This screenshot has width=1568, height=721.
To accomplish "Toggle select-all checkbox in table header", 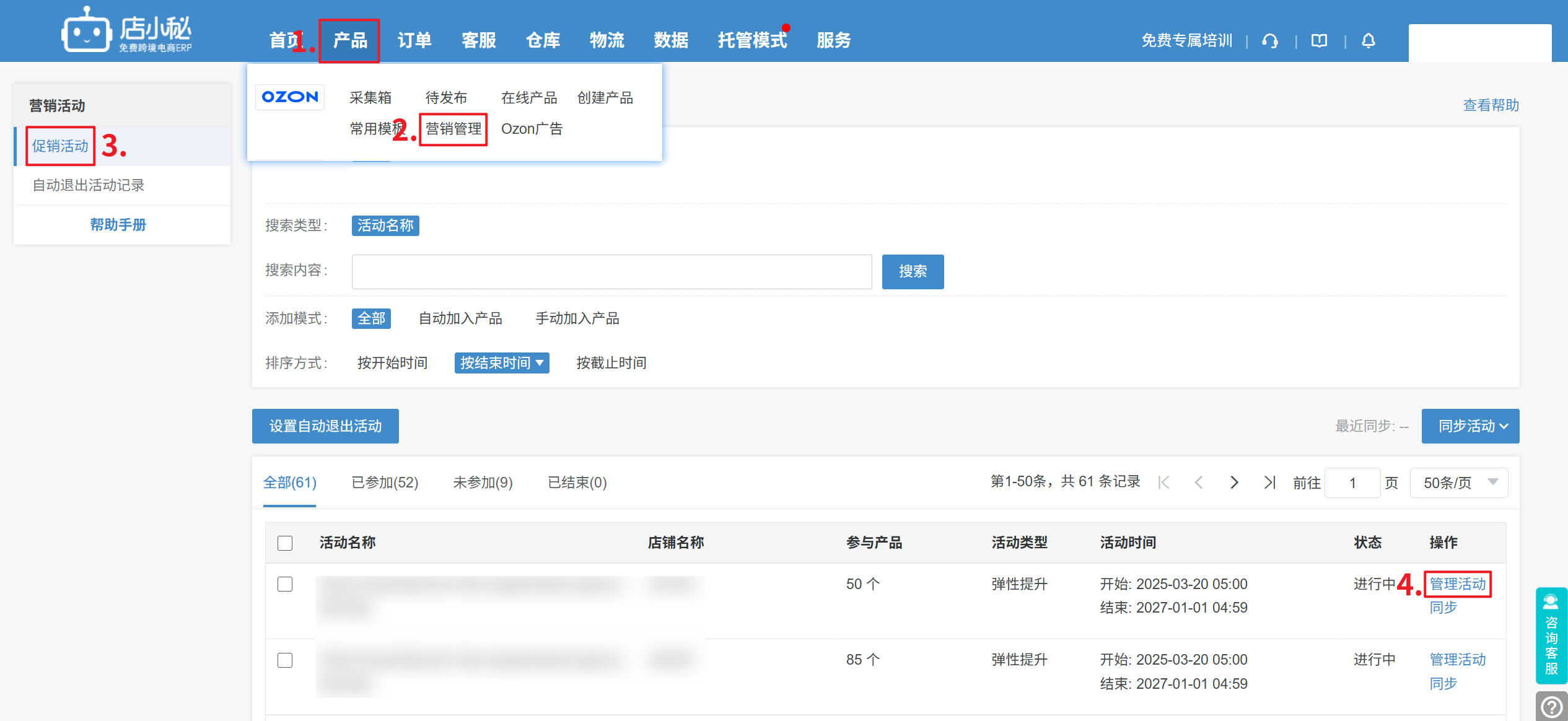I will 285,543.
